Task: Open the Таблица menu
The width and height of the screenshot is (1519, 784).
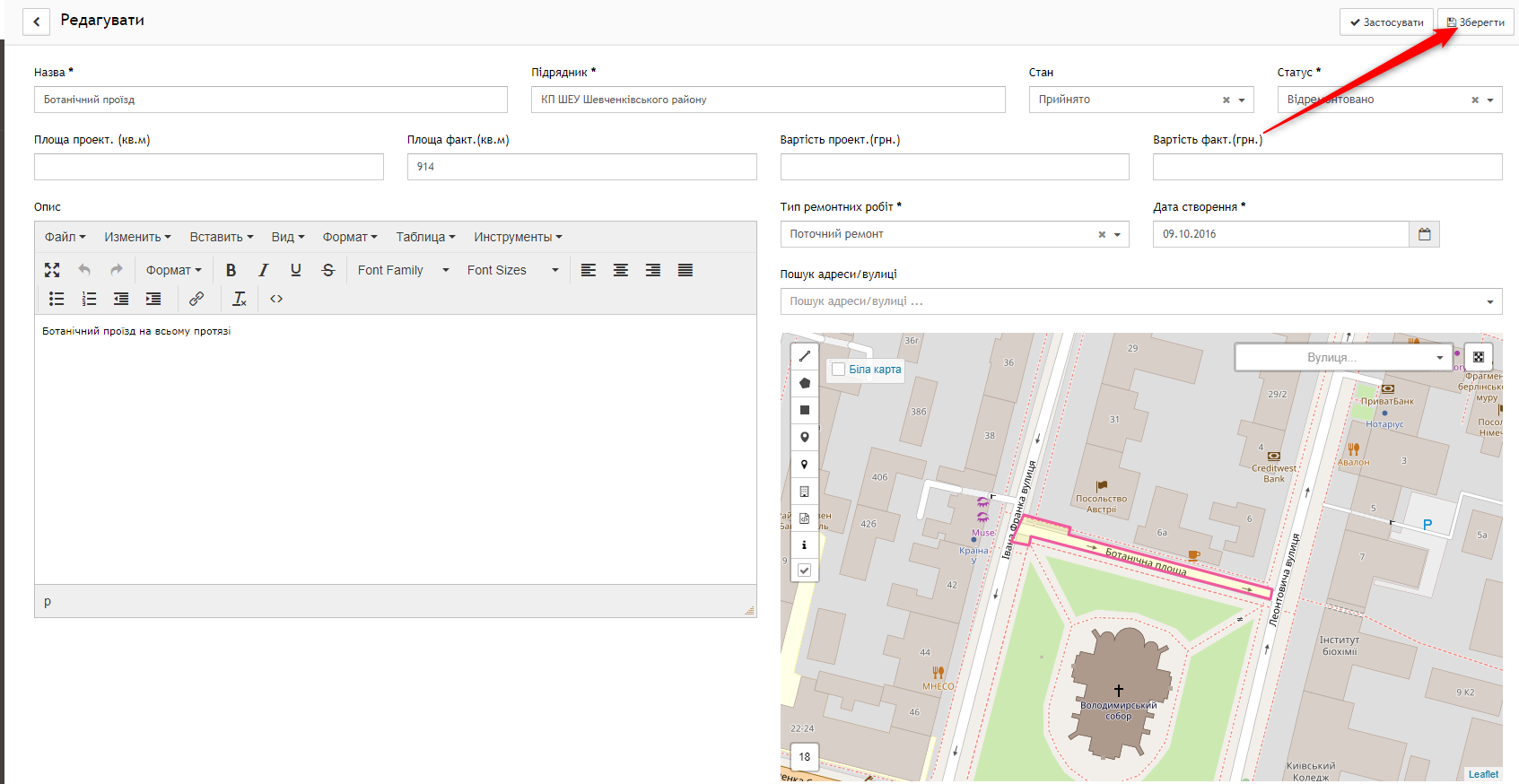Action: tap(425, 237)
